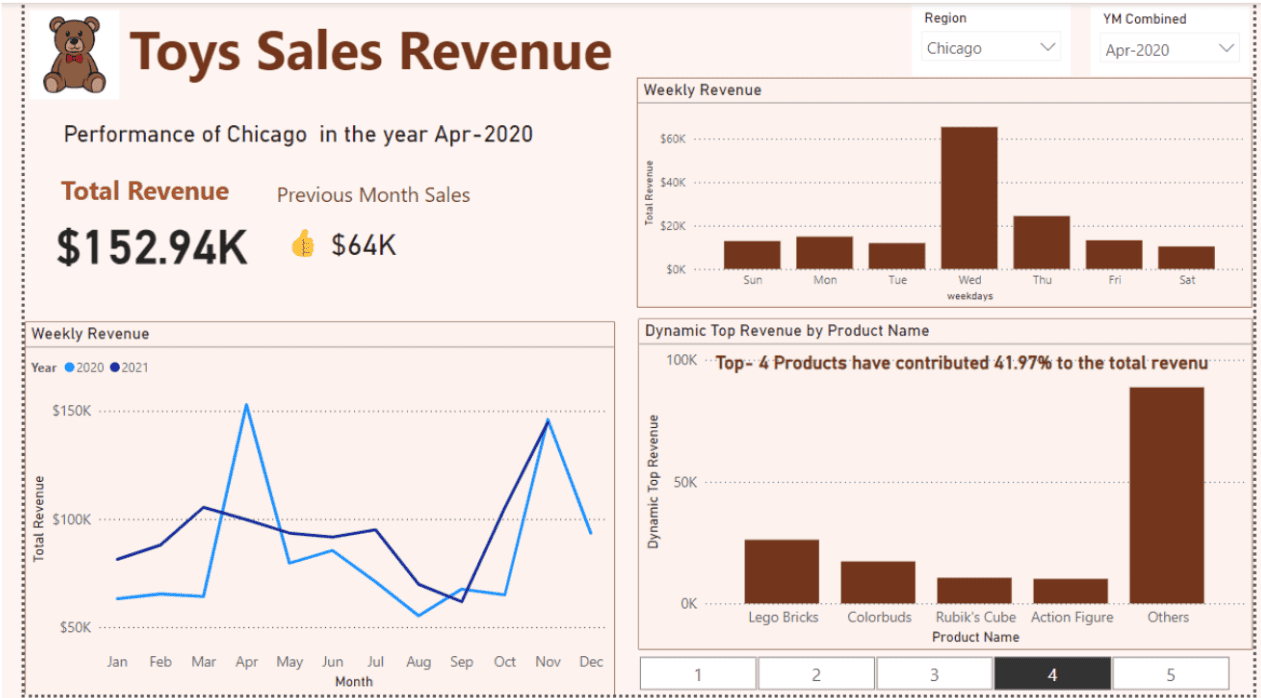Screen dimensions: 1261x698
Task: Select the Others bar in product chart
Action: 1166,495
